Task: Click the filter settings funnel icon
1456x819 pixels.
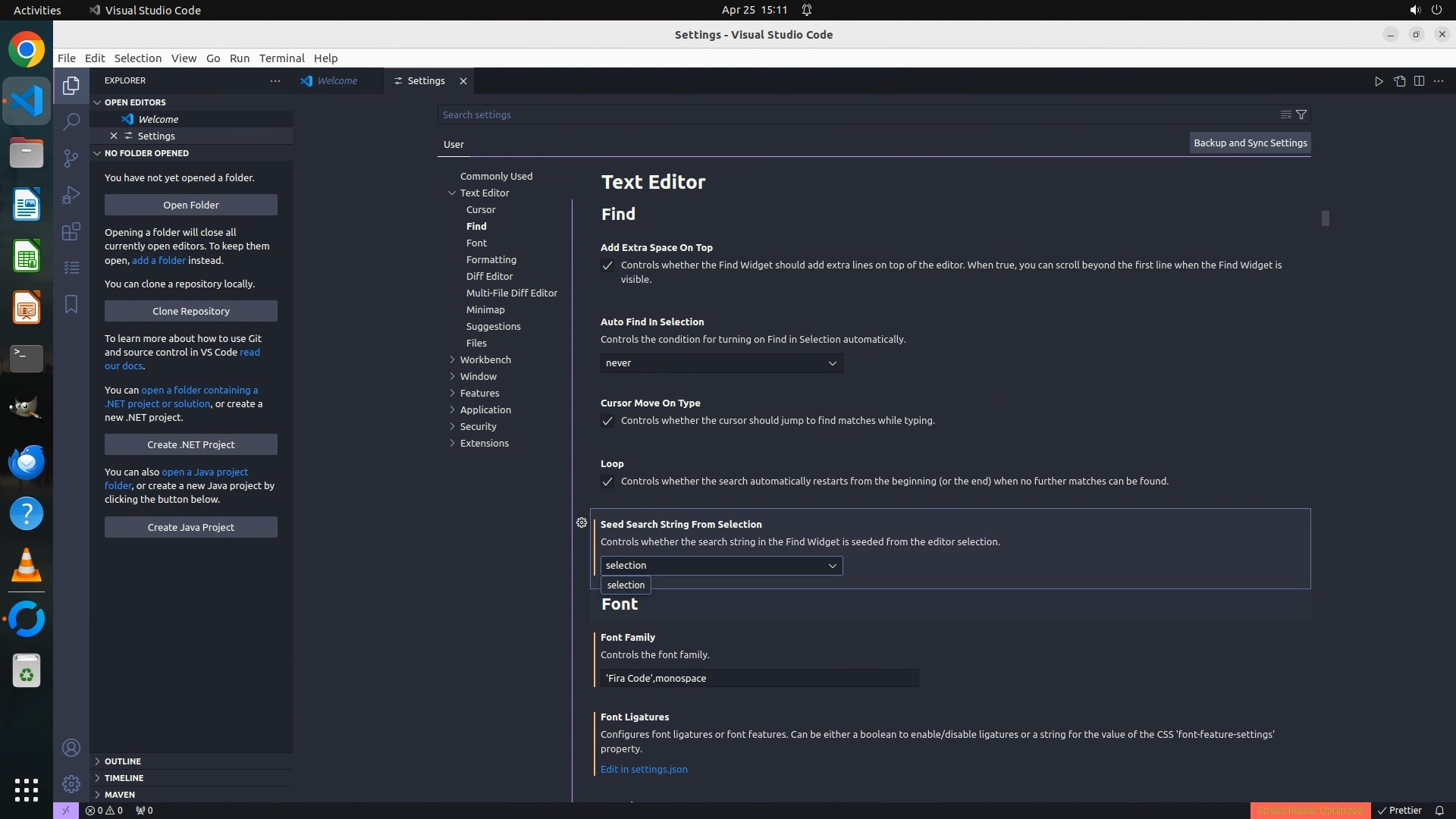Action: (1301, 115)
